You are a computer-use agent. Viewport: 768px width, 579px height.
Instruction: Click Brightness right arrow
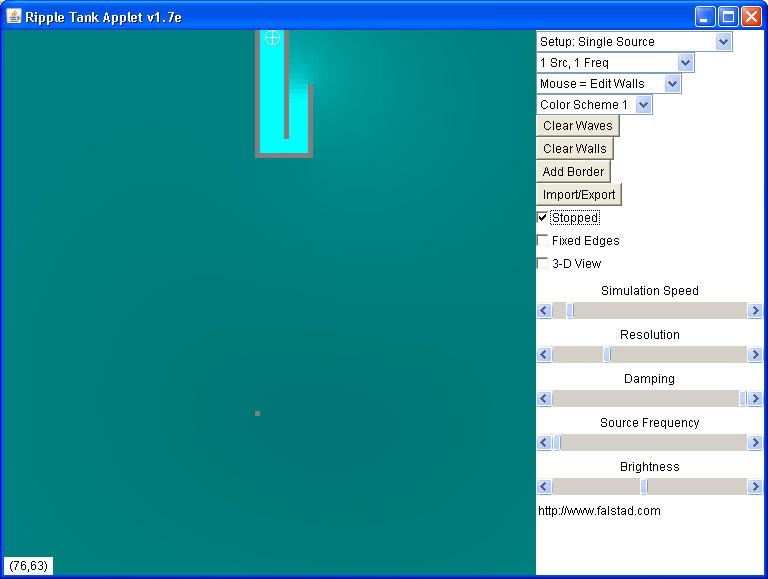pyautogui.click(x=755, y=487)
